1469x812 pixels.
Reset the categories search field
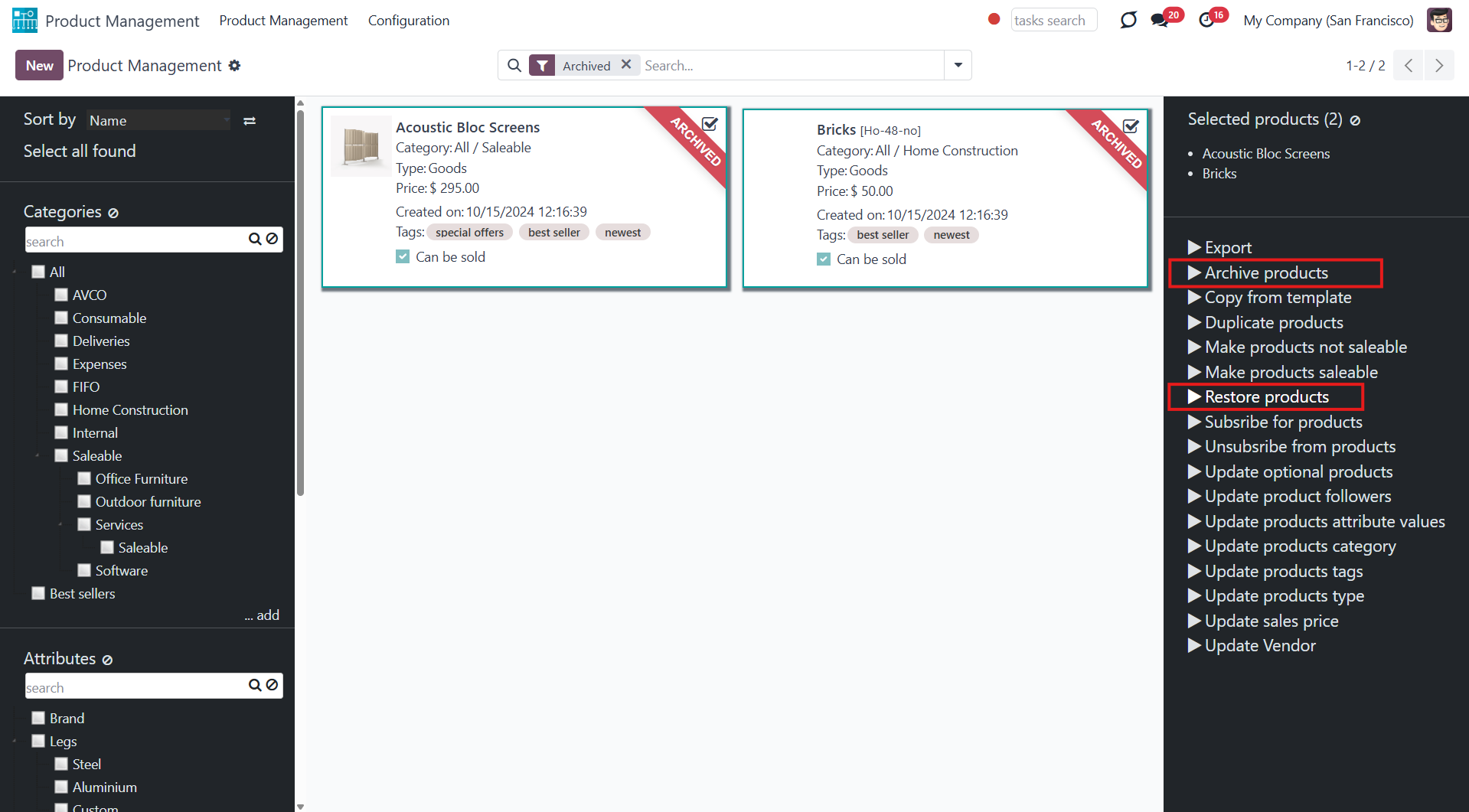click(x=272, y=240)
